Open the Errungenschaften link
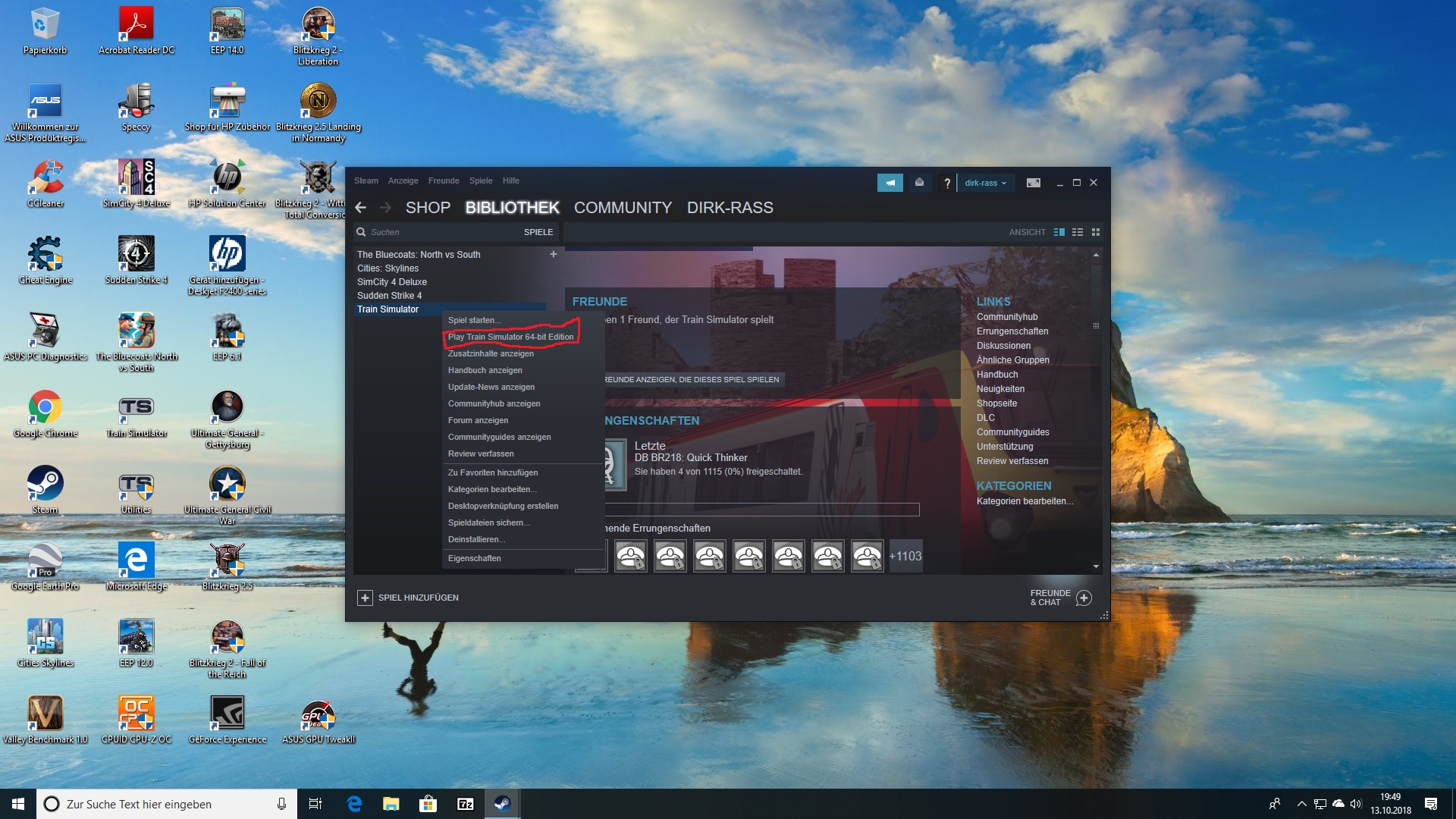This screenshot has width=1456, height=819. coord(1012,331)
